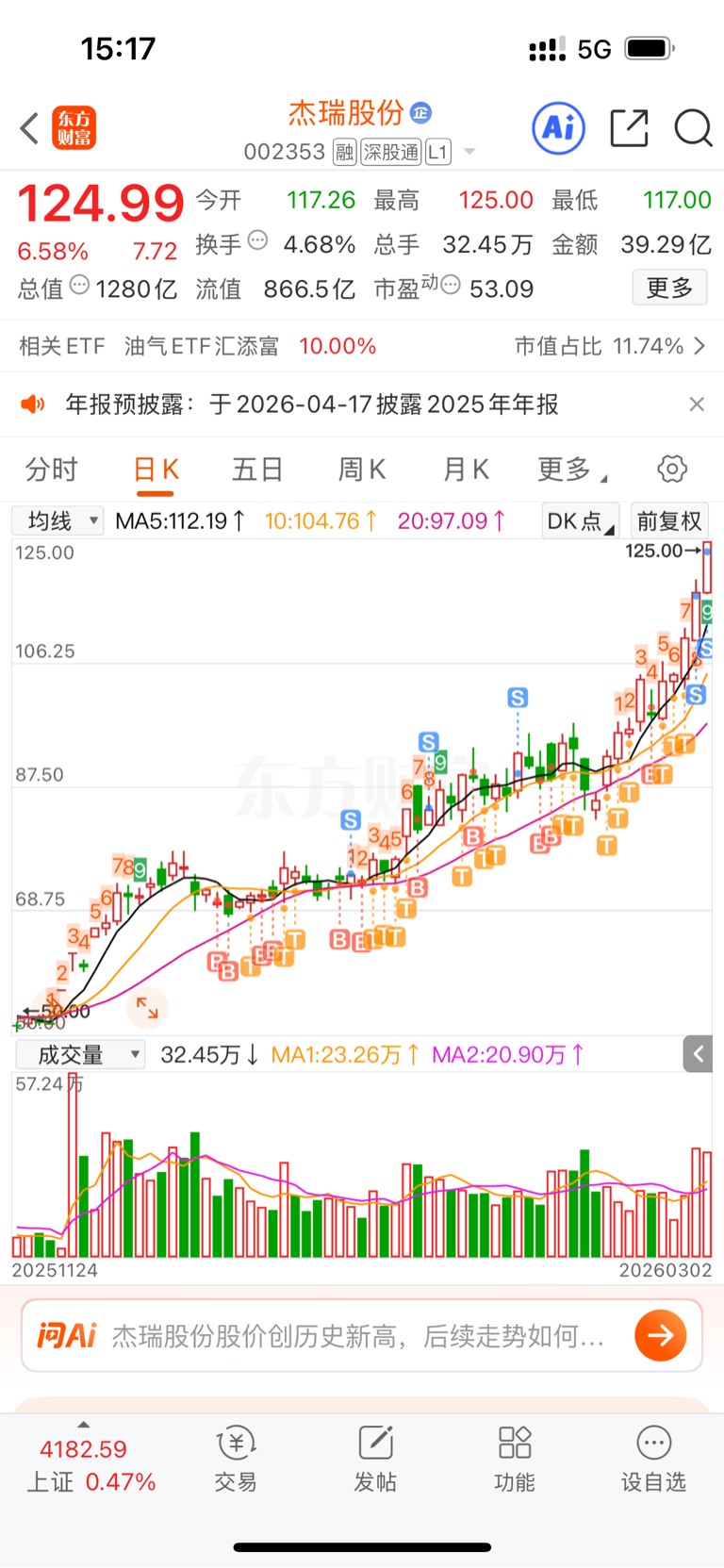
Task: Tap the 5G network status indicator
Action: [594, 49]
